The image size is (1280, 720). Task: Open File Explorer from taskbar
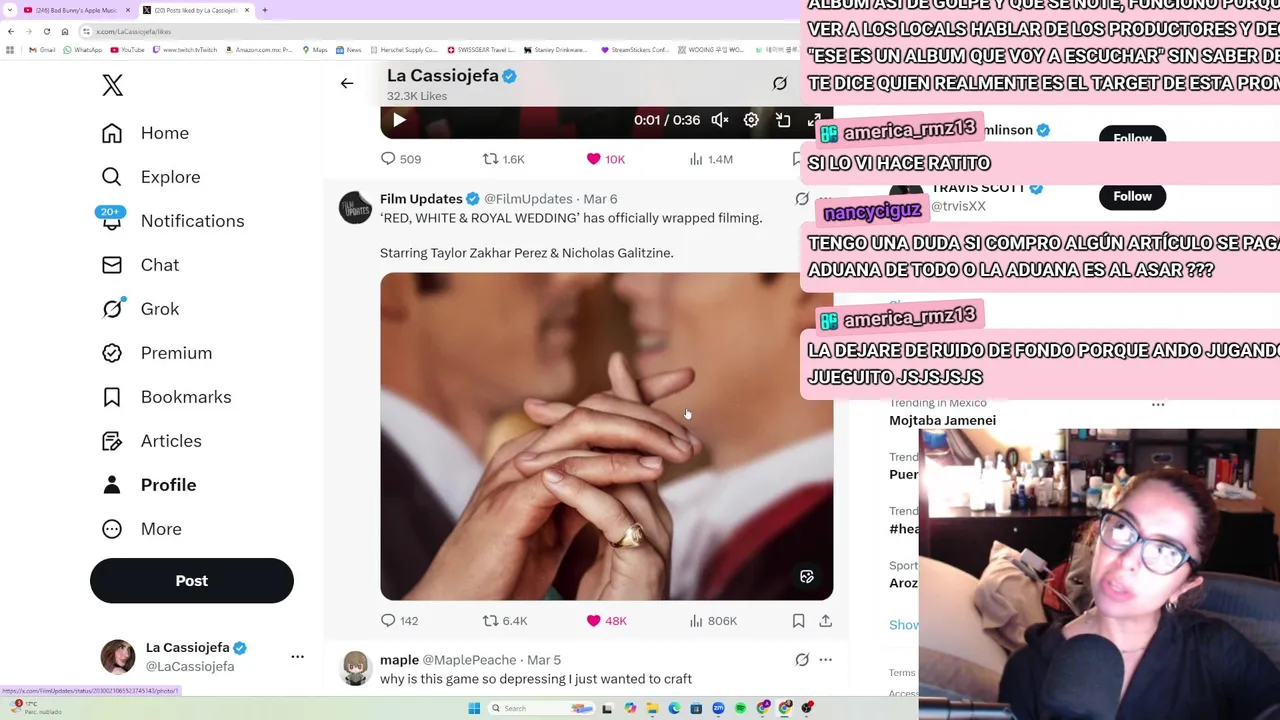[x=652, y=708]
